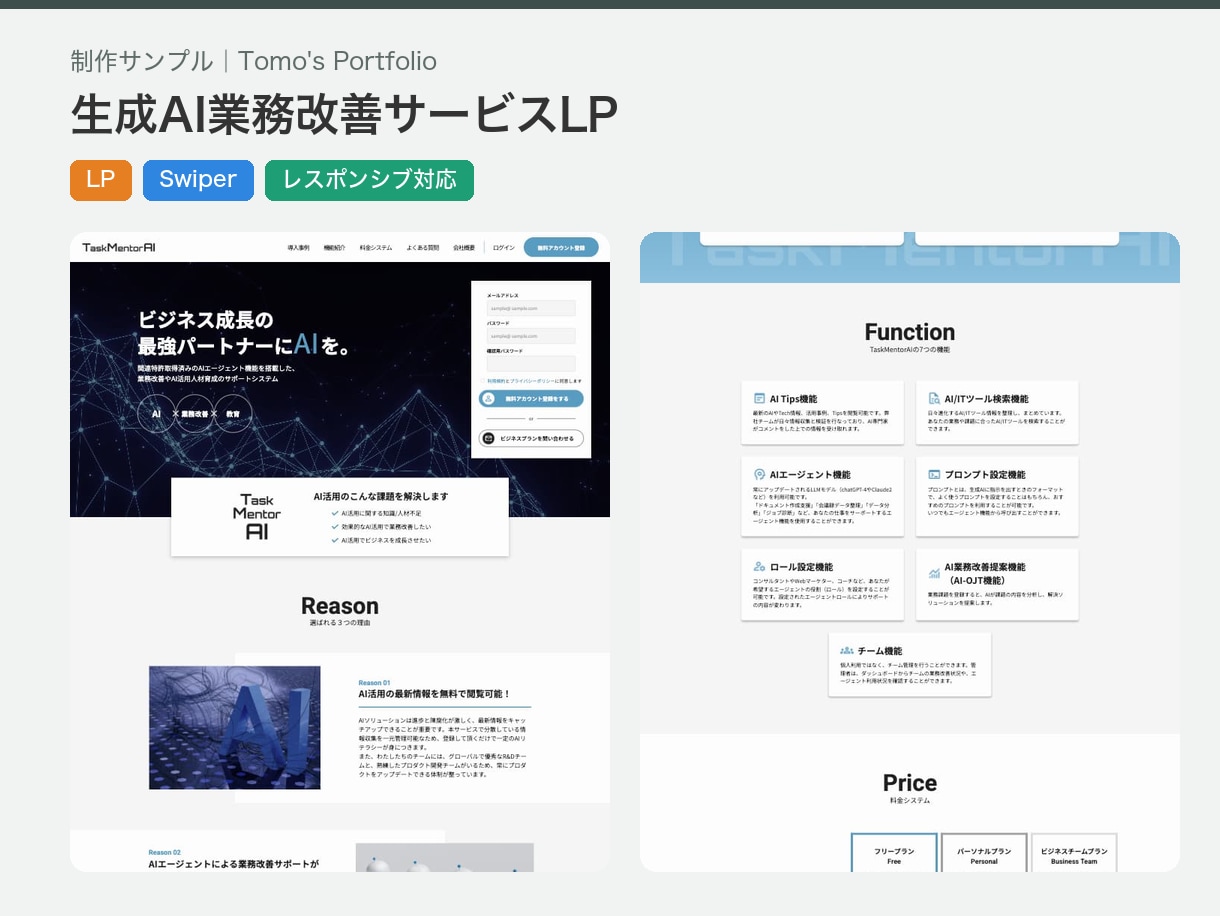The width and height of the screenshot is (1220, 916).
Task: Click checkmark beside AI活用でビジネスを成長させたい
Action: (335, 540)
